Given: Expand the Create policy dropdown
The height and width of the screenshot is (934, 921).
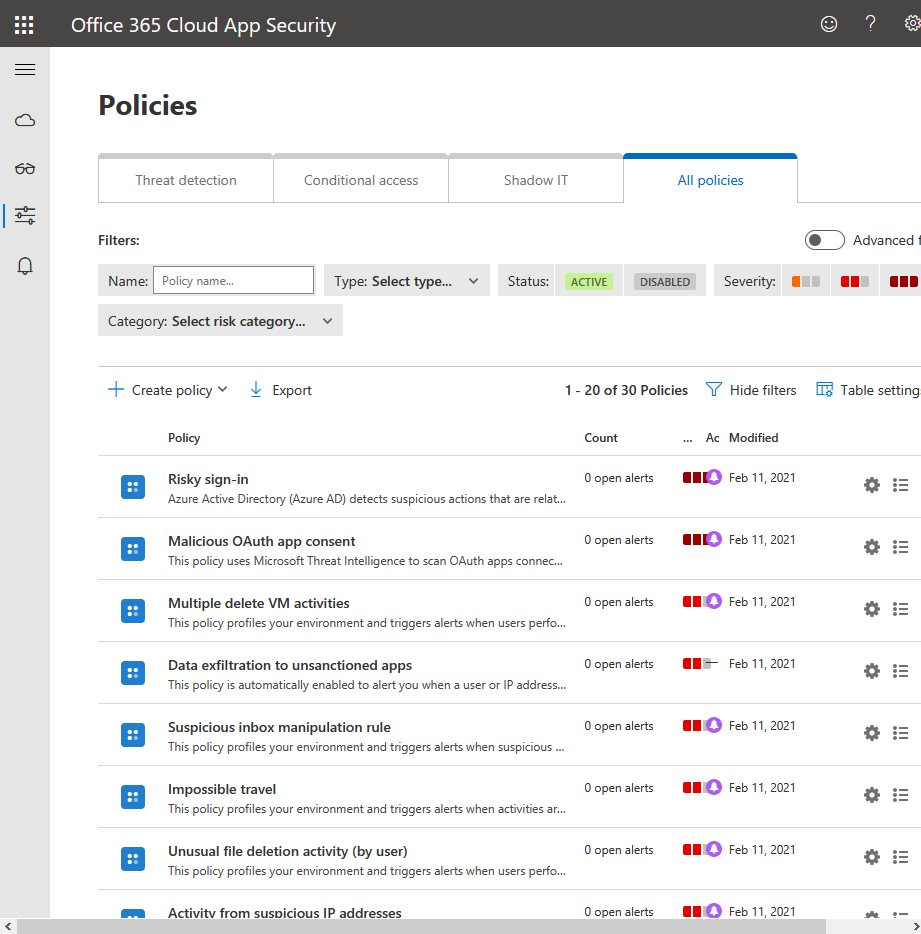Looking at the screenshot, I should click(x=168, y=390).
